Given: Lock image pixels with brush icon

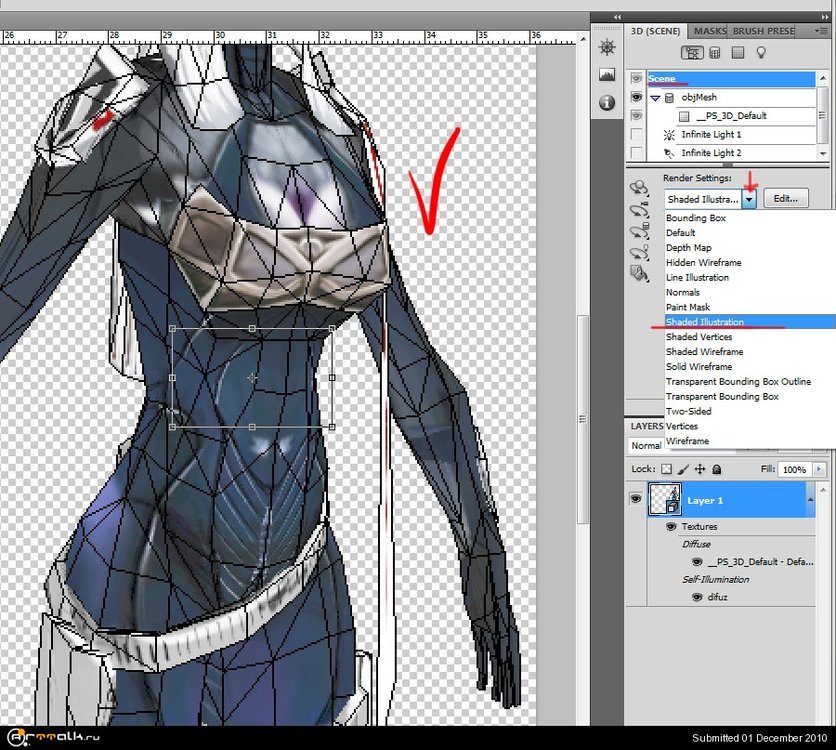Looking at the screenshot, I should pos(683,469).
